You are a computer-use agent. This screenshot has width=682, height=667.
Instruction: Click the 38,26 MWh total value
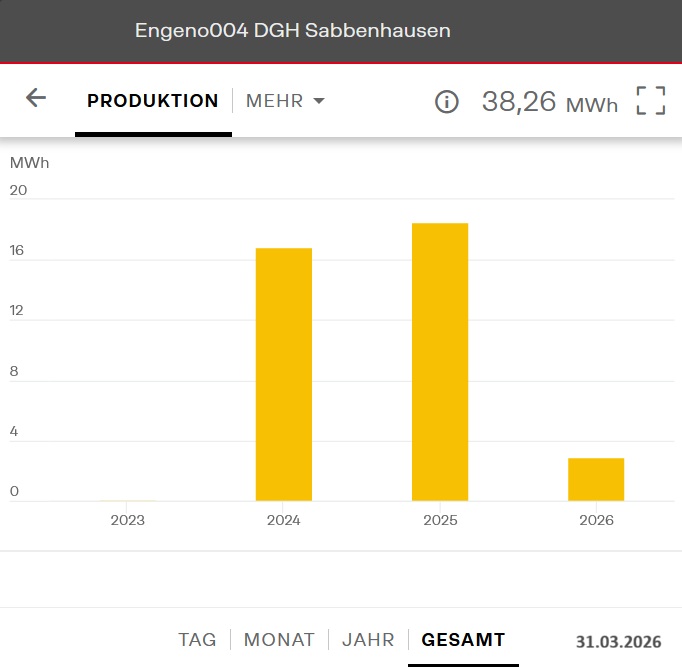point(549,101)
